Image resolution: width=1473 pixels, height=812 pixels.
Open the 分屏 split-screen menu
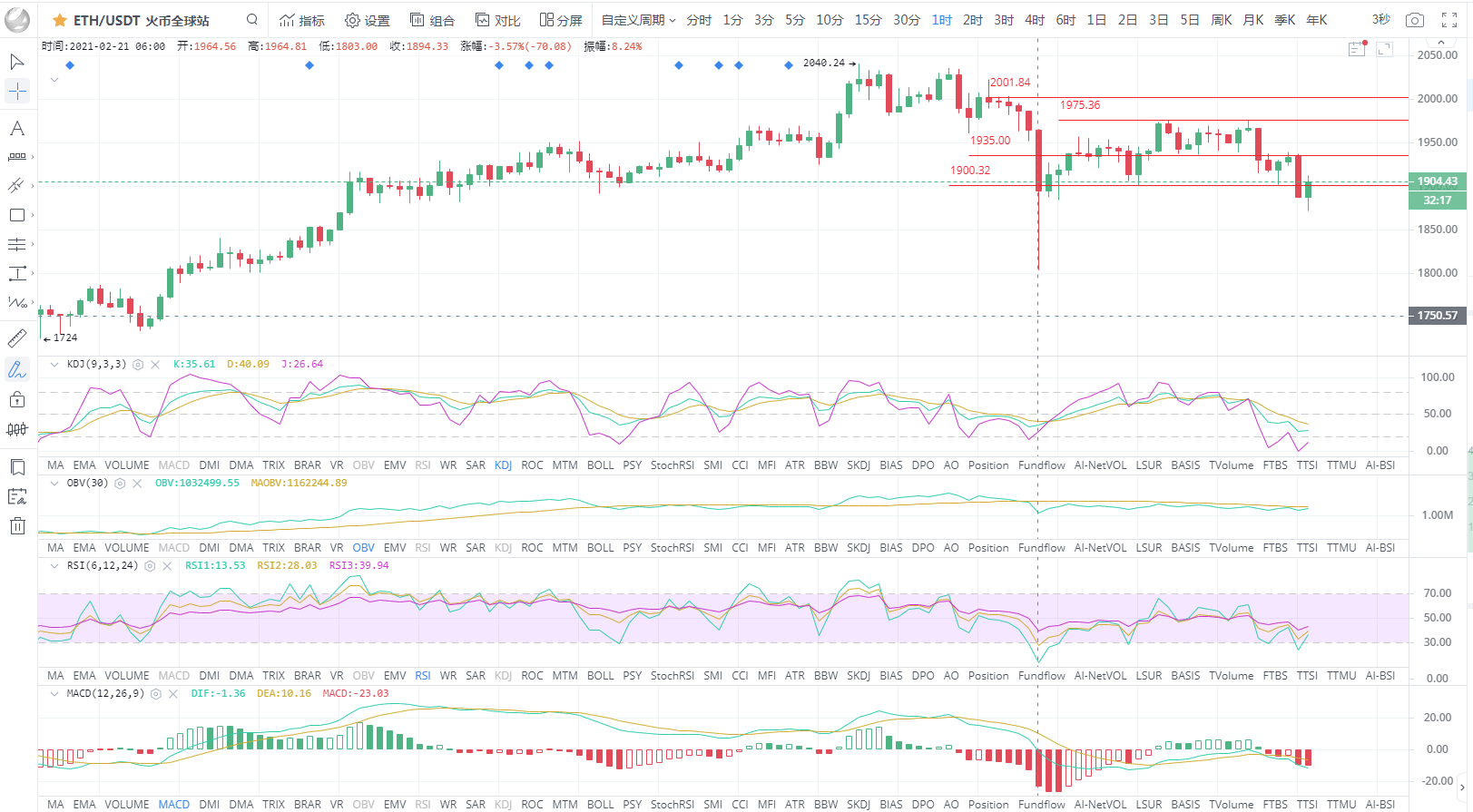point(561,20)
